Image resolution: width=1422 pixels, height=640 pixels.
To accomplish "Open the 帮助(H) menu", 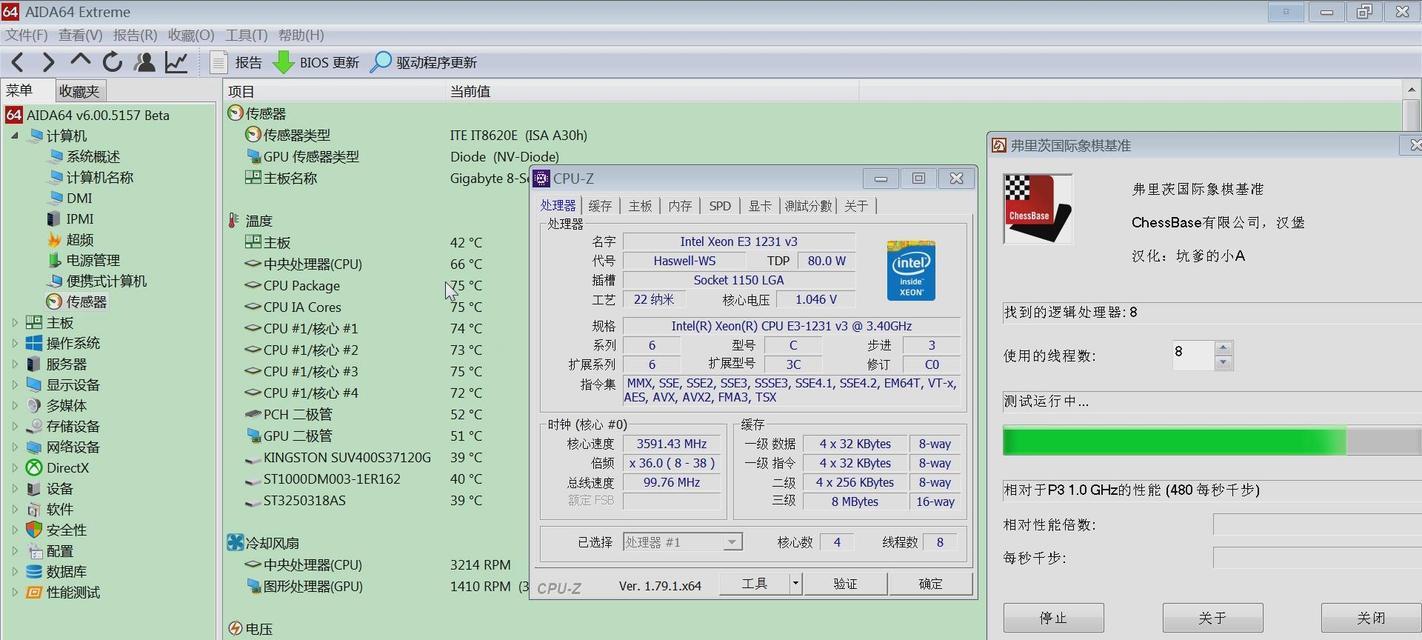I will (x=301, y=35).
